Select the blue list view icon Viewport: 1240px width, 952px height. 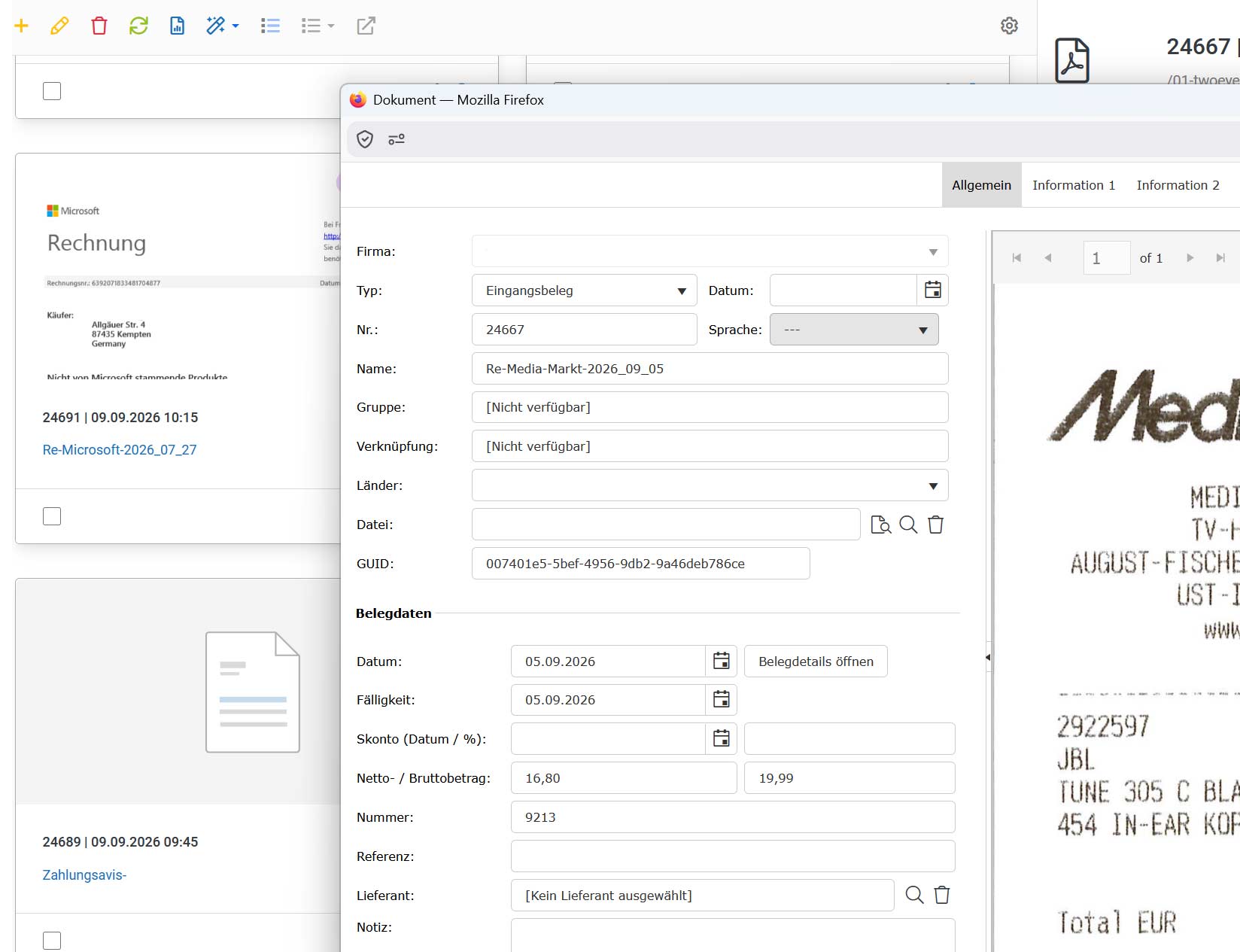tap(270, 26)
